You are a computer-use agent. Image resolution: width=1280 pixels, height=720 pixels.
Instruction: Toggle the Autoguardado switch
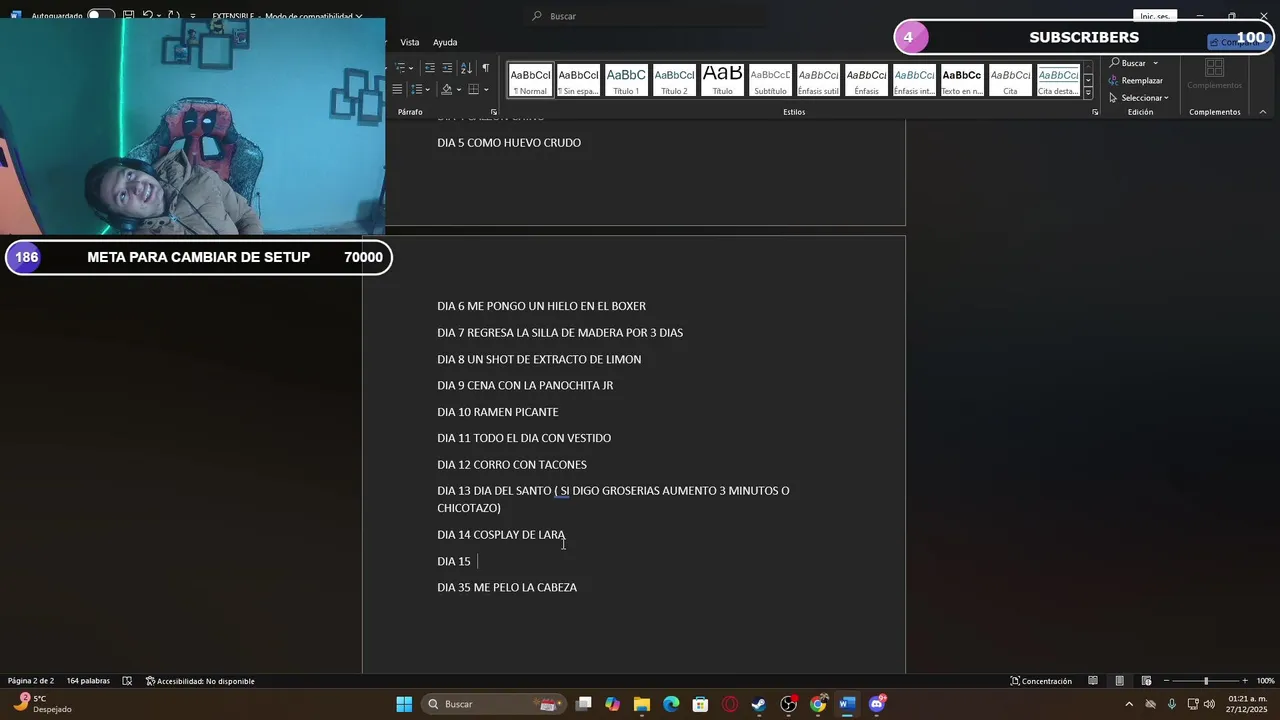point(100,16)
